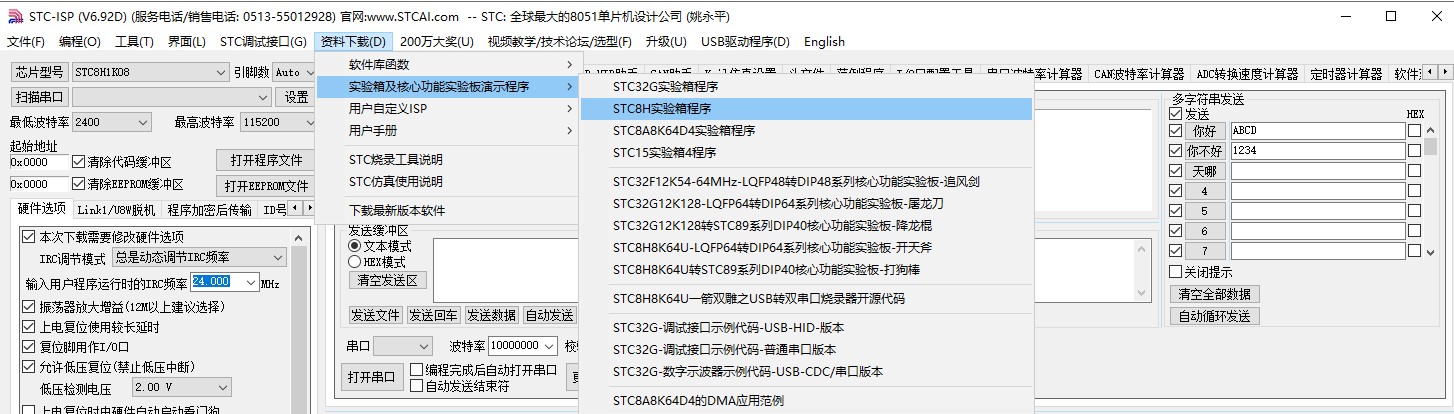The image size is (1454, 414).
Task: Switch language via English menu
Action: (x=824, y=42)
